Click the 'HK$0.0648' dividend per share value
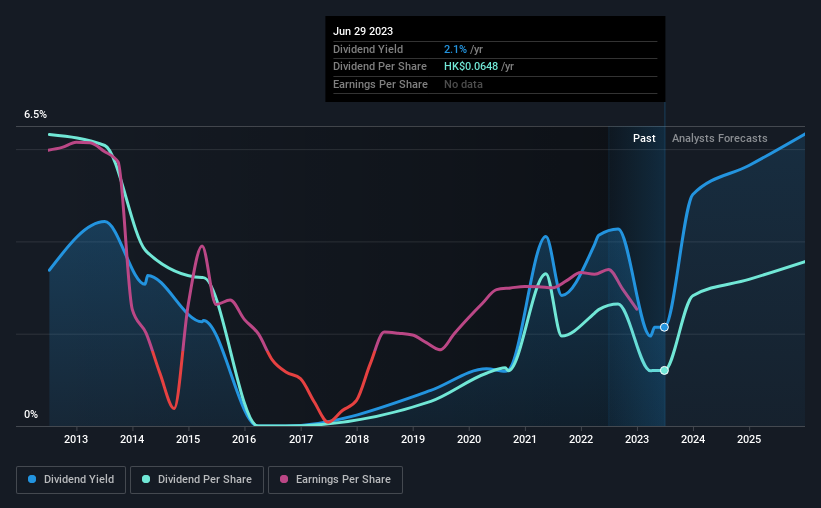The height and width of the screenshot is (508, 821). click(471, 67)
